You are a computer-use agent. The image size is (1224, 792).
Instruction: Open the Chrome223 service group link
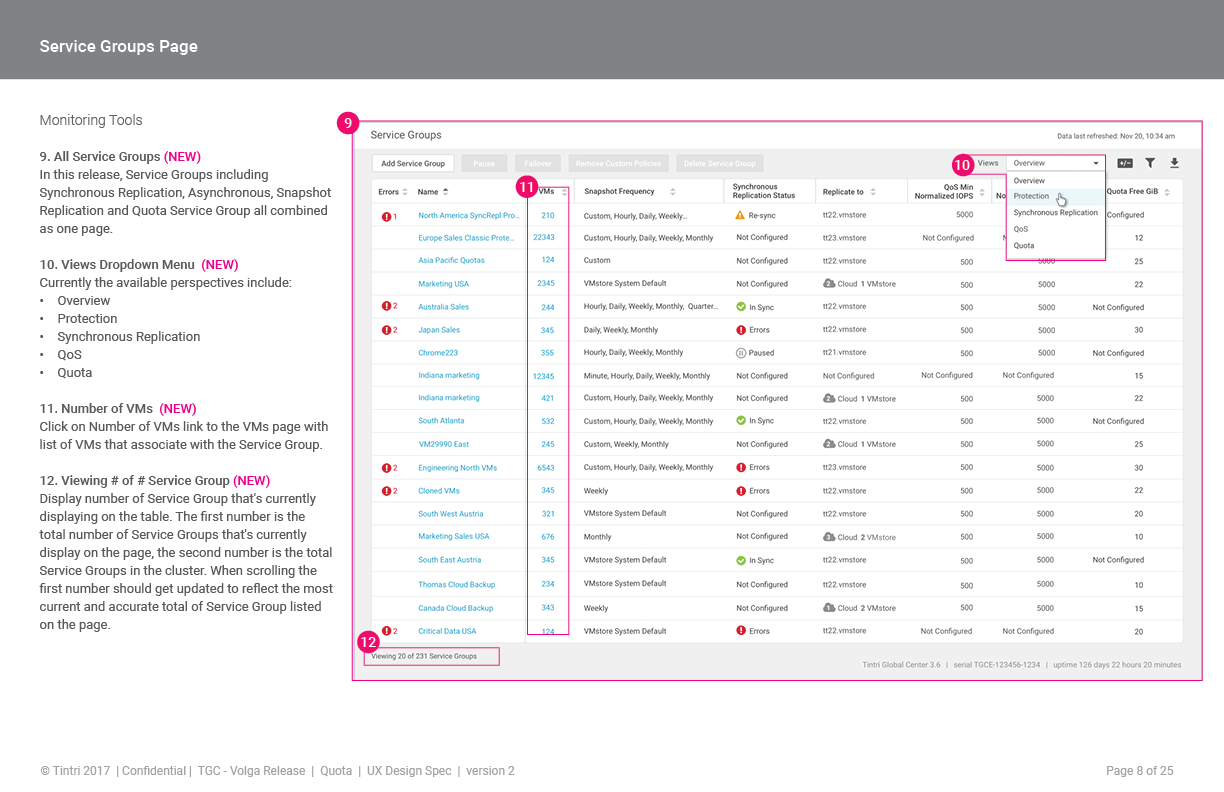point(438,353)
